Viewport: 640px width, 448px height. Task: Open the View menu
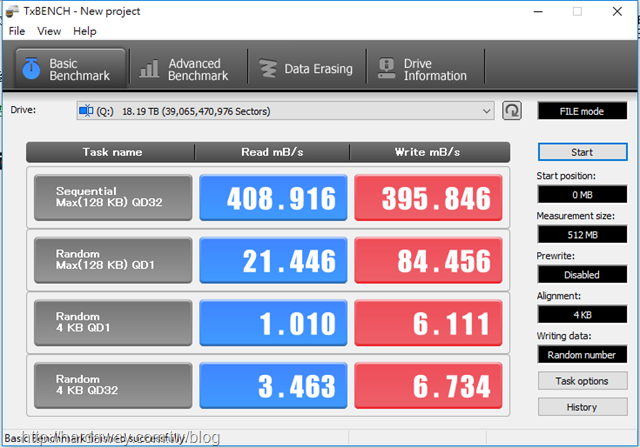pos(49,31)
